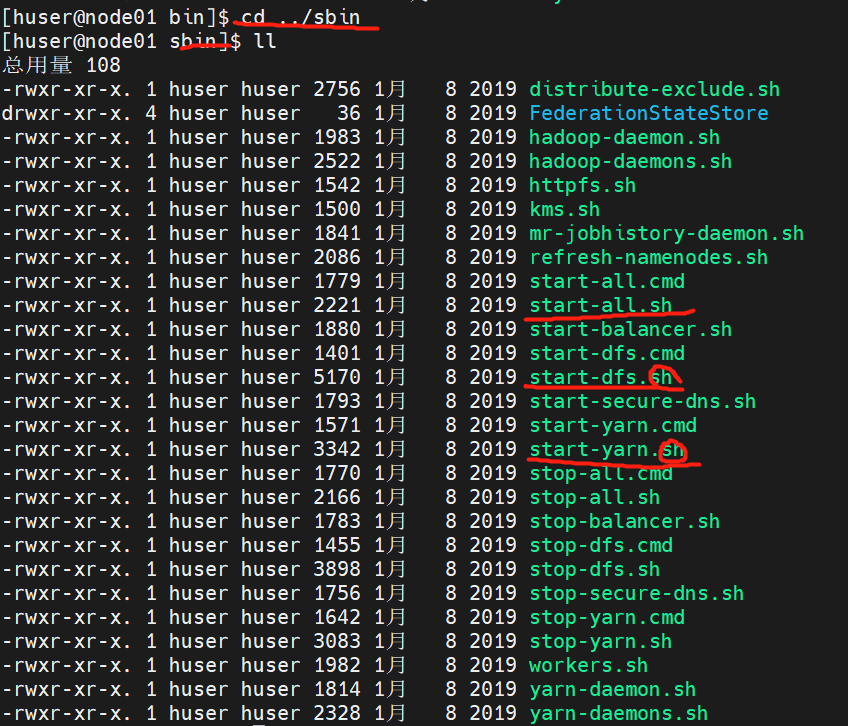The image size is (848, 726).
Task: Click stop-dfs.sh in the listing
Action: click(594, 569)
